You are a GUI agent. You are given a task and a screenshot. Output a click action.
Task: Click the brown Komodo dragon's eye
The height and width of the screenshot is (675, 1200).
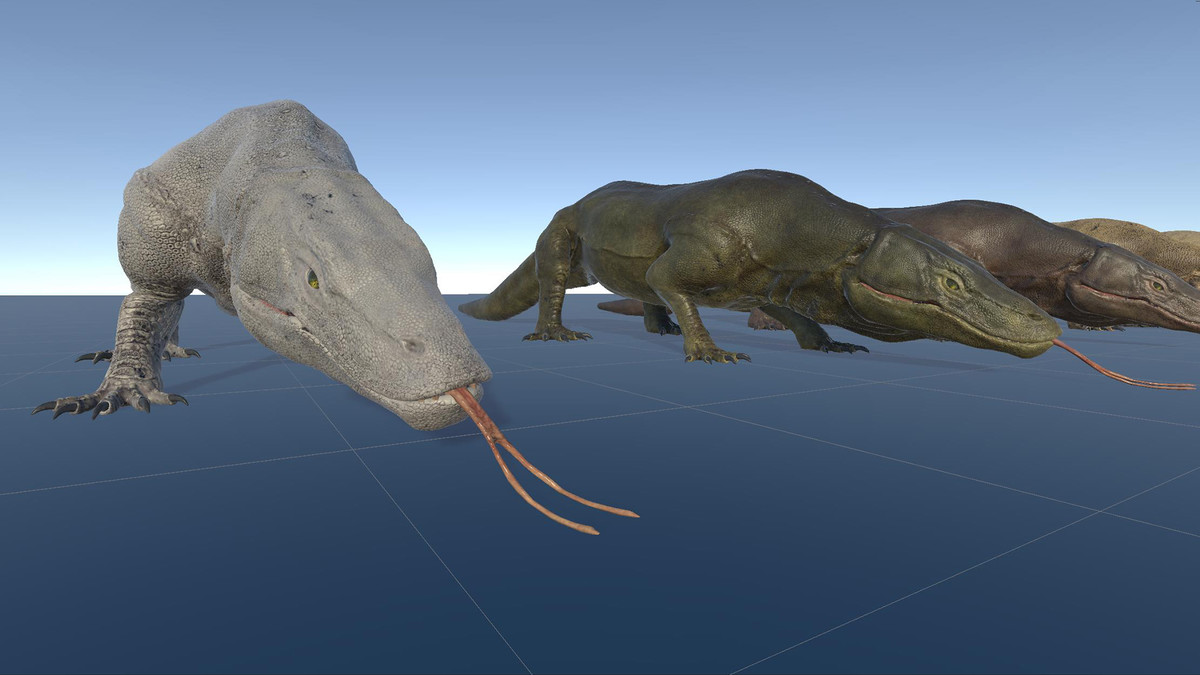pyautogui.click(x=1156, y=285)
